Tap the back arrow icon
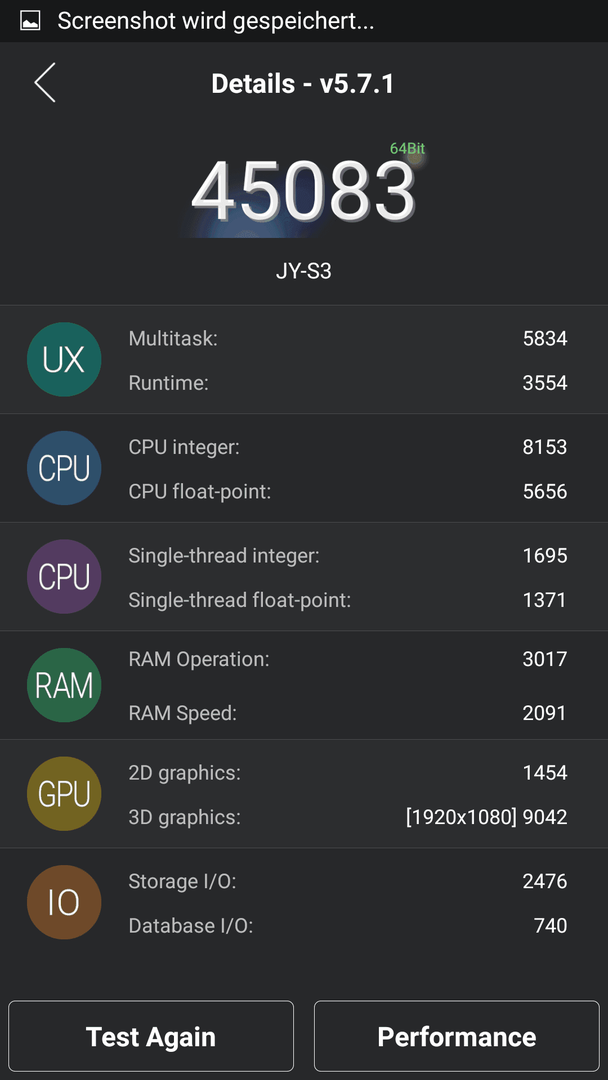The image size is (608, 1080). [45, 83]
